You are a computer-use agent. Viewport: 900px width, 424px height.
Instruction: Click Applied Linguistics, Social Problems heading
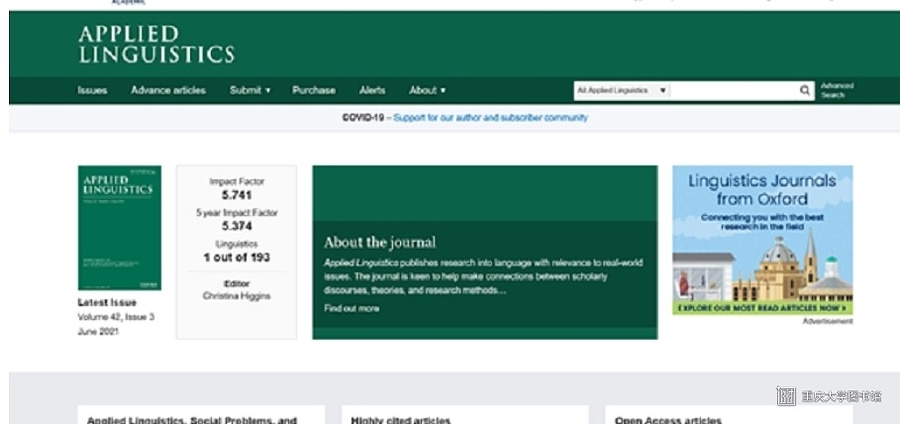coord(192,421)
